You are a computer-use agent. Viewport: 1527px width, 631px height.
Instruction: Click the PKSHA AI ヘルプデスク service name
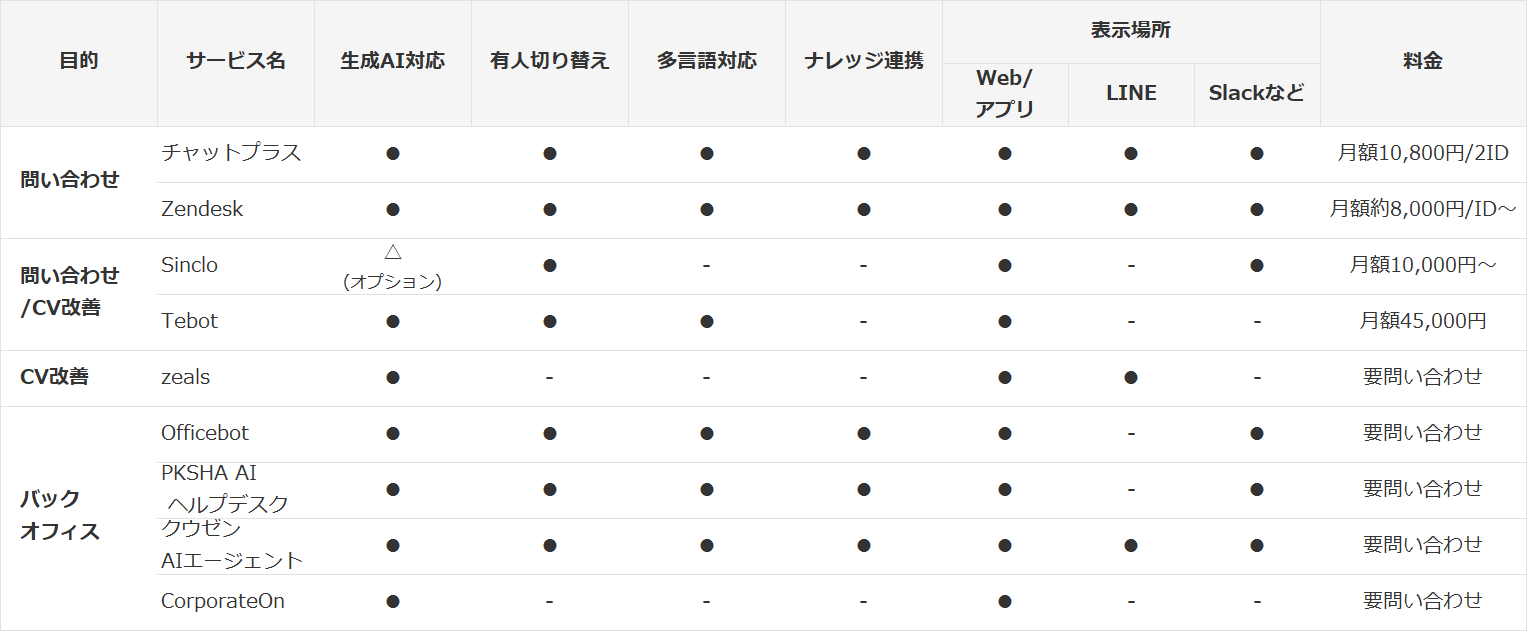click(224, 489)
